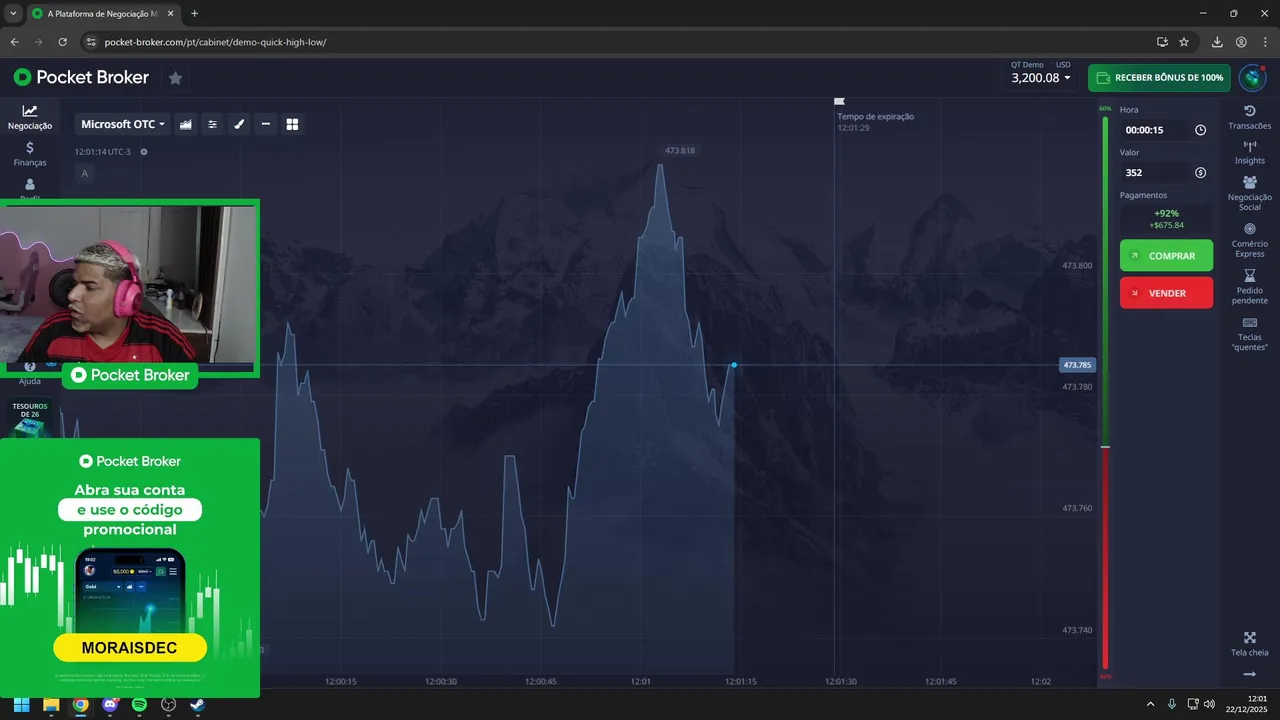Image resolution: width=1280 pixels, height=720 pixels.
Task: Click the minus line tool icon
Action: pyautogui.click(x=265, y=124)
